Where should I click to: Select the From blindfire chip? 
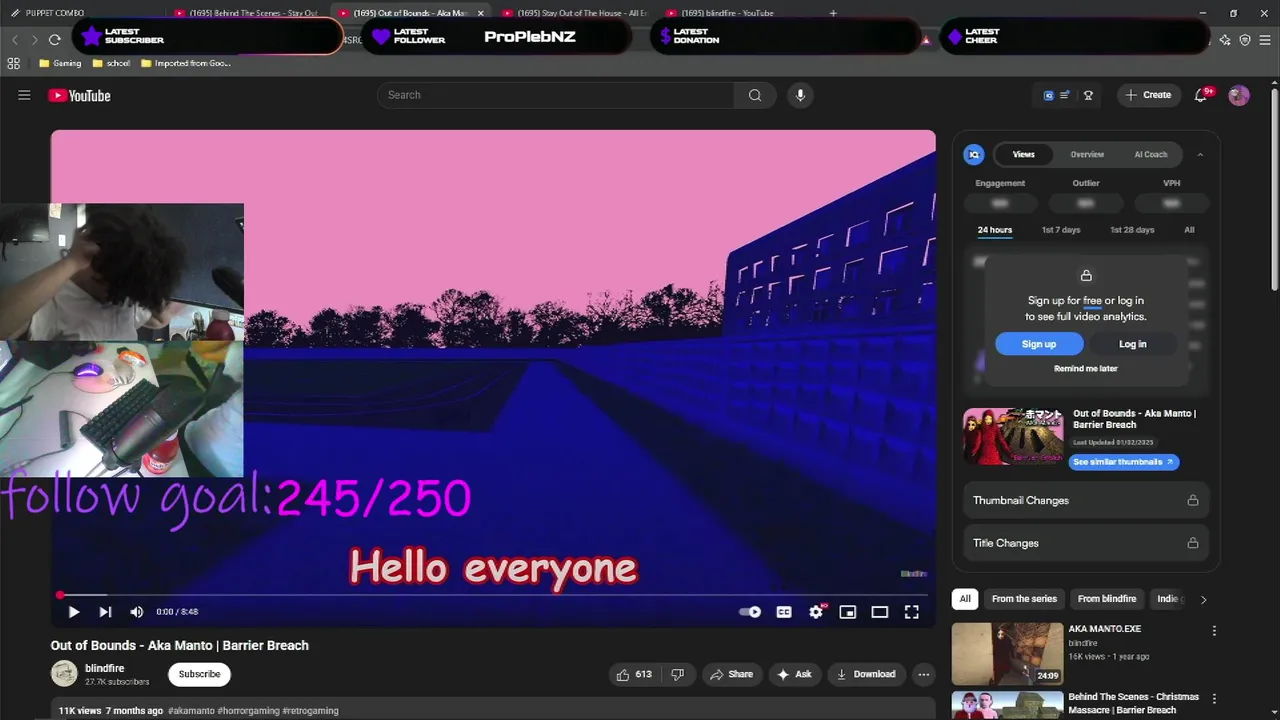1107,599
